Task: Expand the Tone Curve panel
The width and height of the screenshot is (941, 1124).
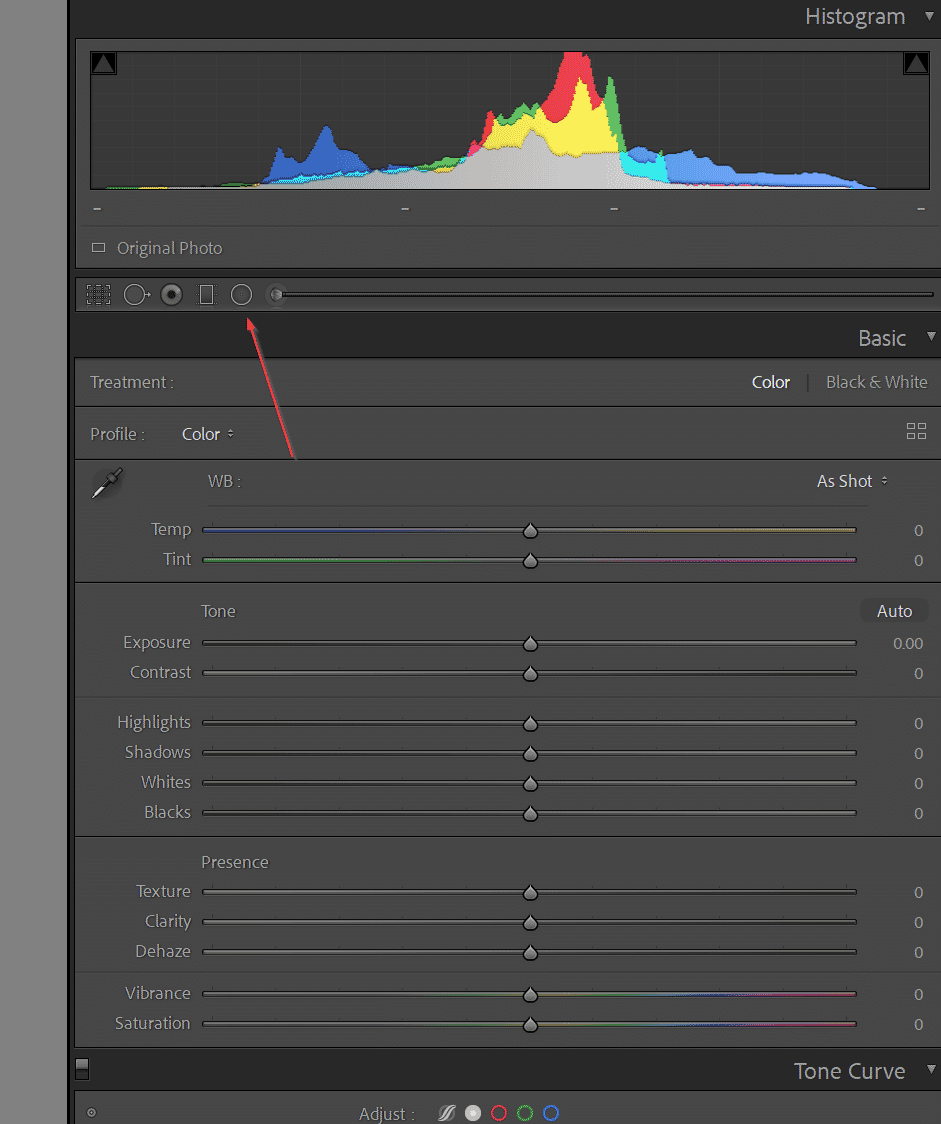Action: tap(932, 1070)
